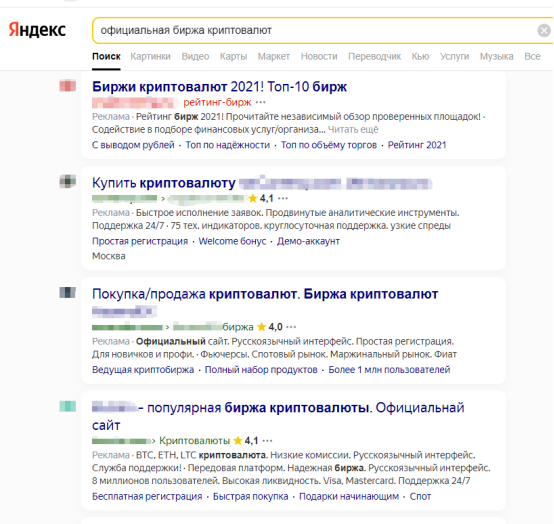
Task: Open the green биржа URL path link
Action: point(238,327)
